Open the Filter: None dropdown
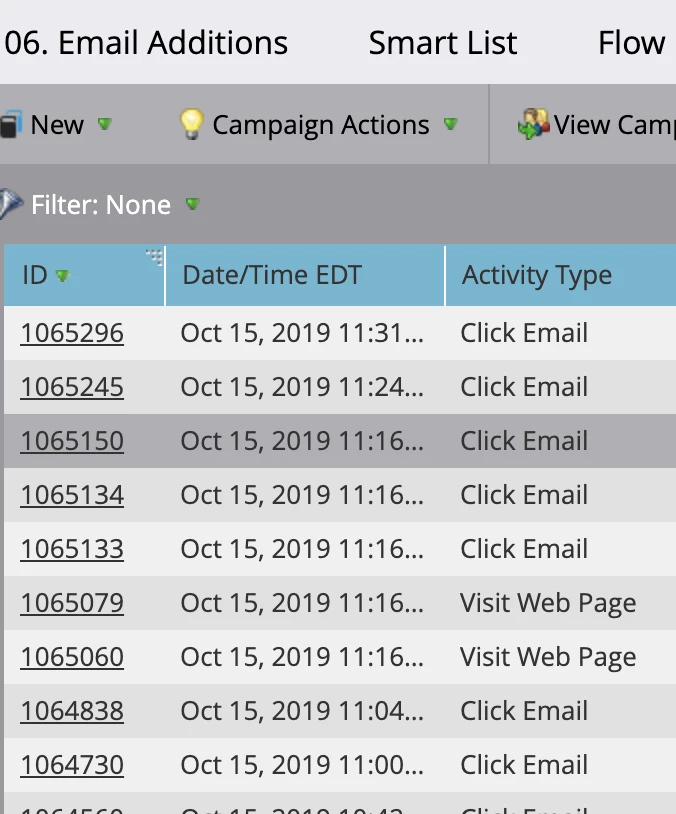This screenshot has height=814, width=676. [193, 204]
